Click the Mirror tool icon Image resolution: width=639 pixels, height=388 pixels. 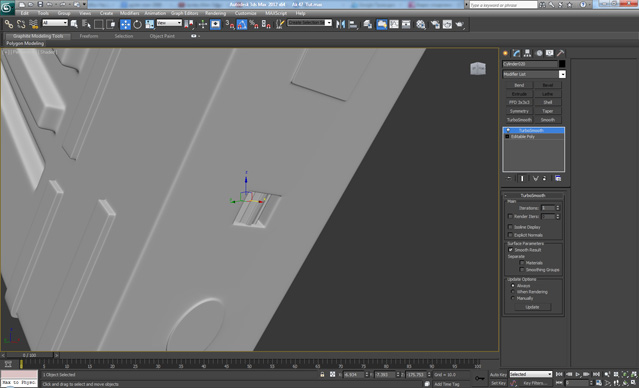(x=340, y=24)
